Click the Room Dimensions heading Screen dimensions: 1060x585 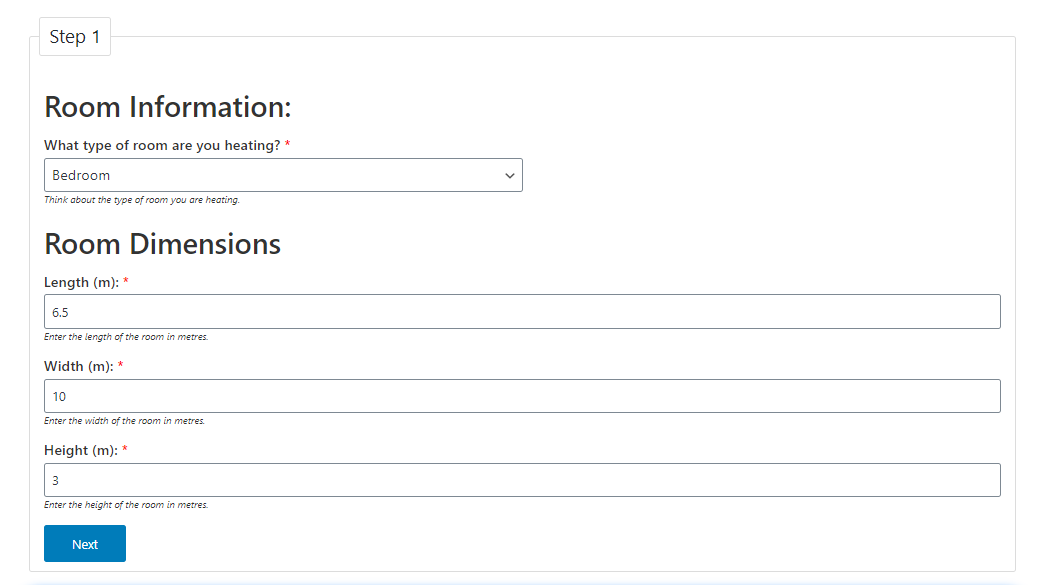(162, 244)
